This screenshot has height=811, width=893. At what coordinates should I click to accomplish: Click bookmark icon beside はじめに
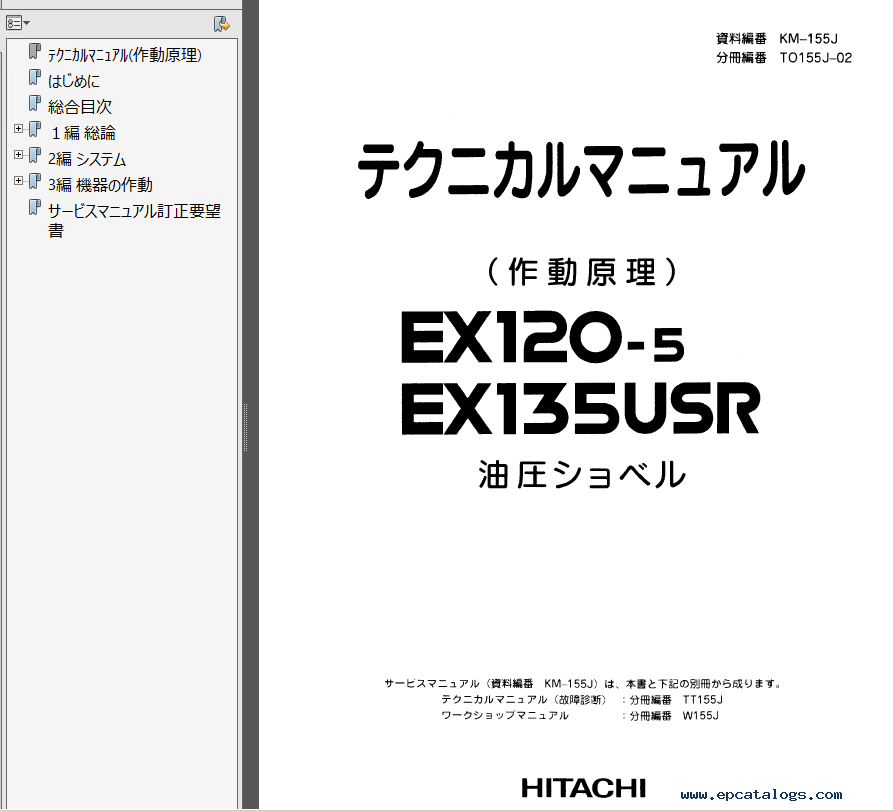35,77
